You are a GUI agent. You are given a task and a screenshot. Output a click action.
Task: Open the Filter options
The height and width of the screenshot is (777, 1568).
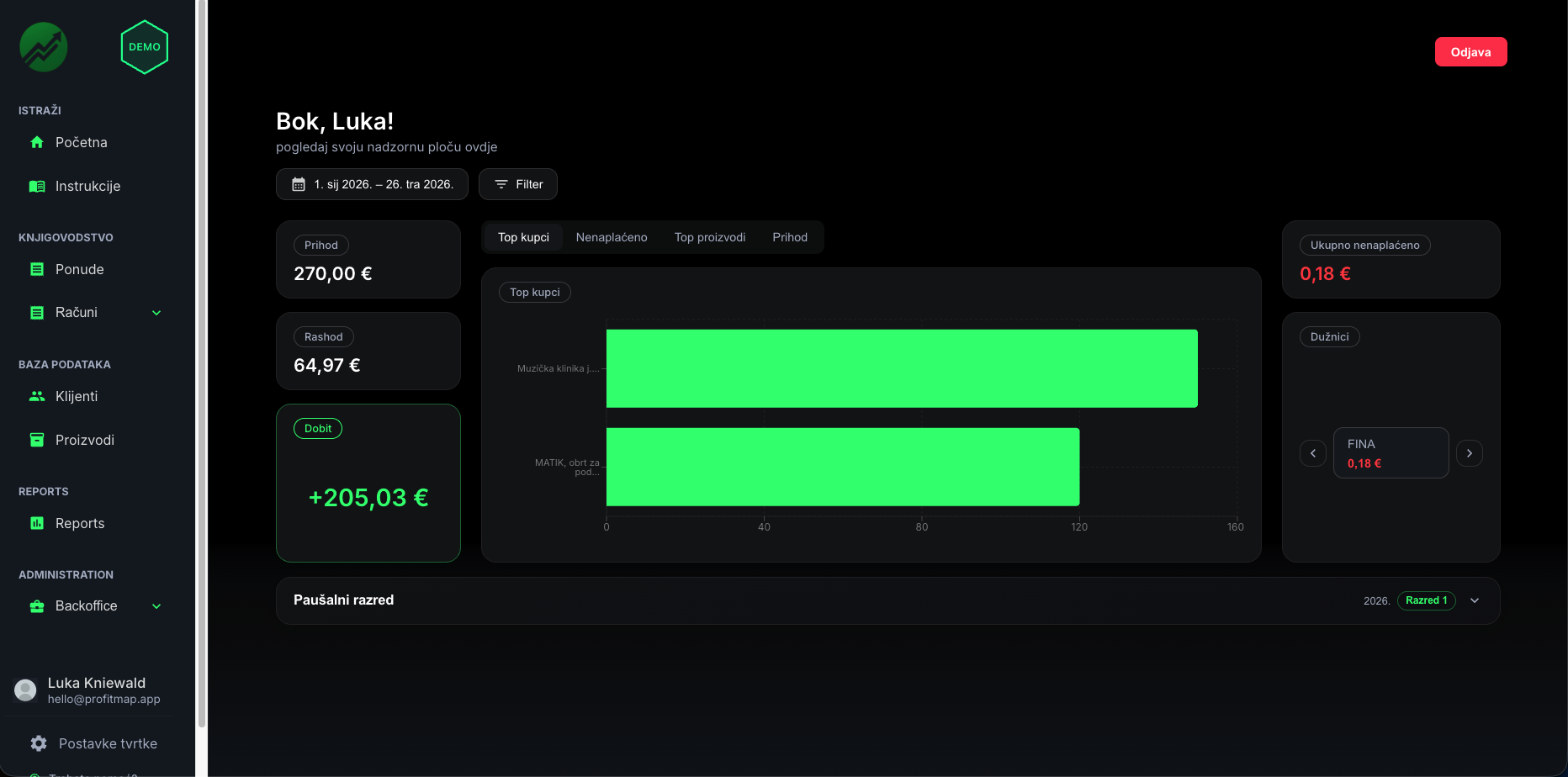(517, 184)
